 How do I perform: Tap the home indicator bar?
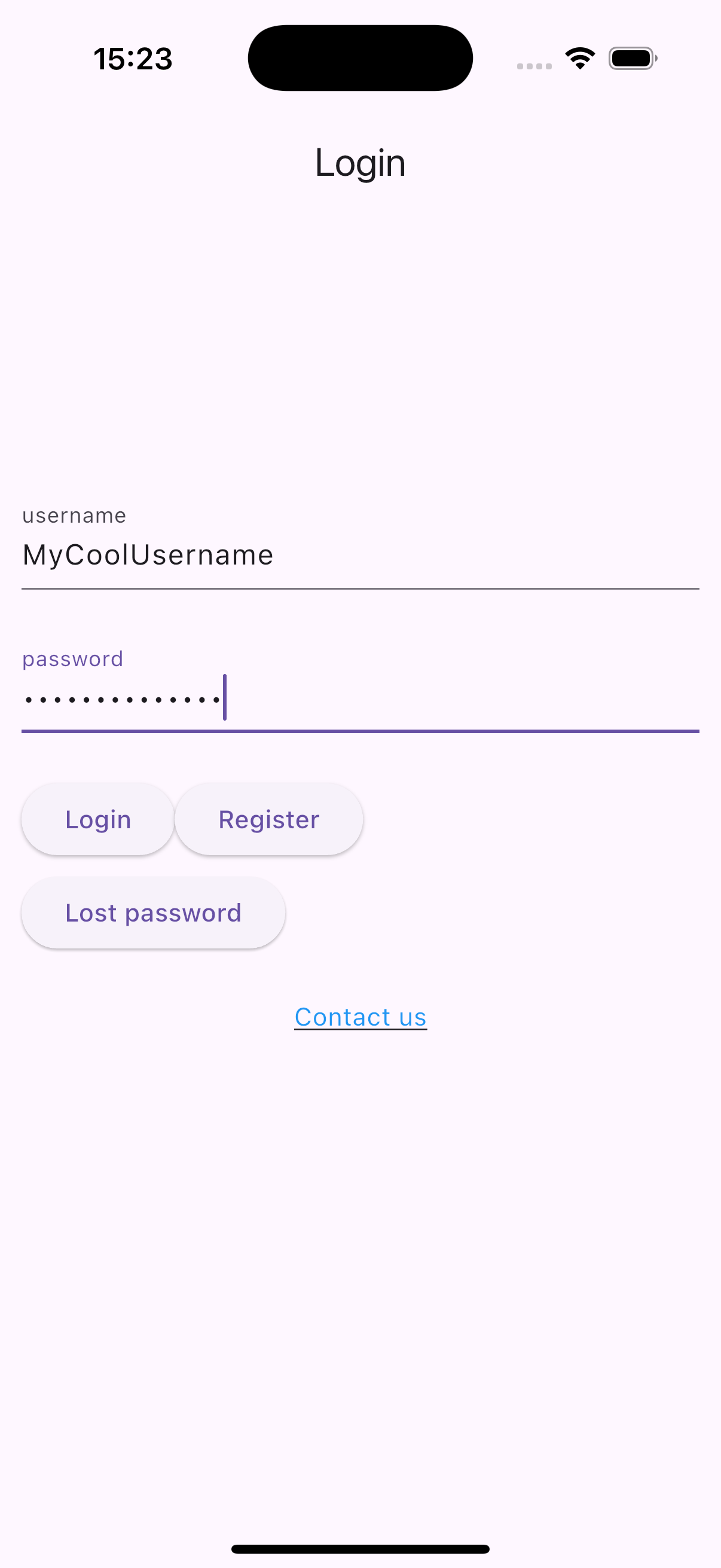click(360, 1548)
